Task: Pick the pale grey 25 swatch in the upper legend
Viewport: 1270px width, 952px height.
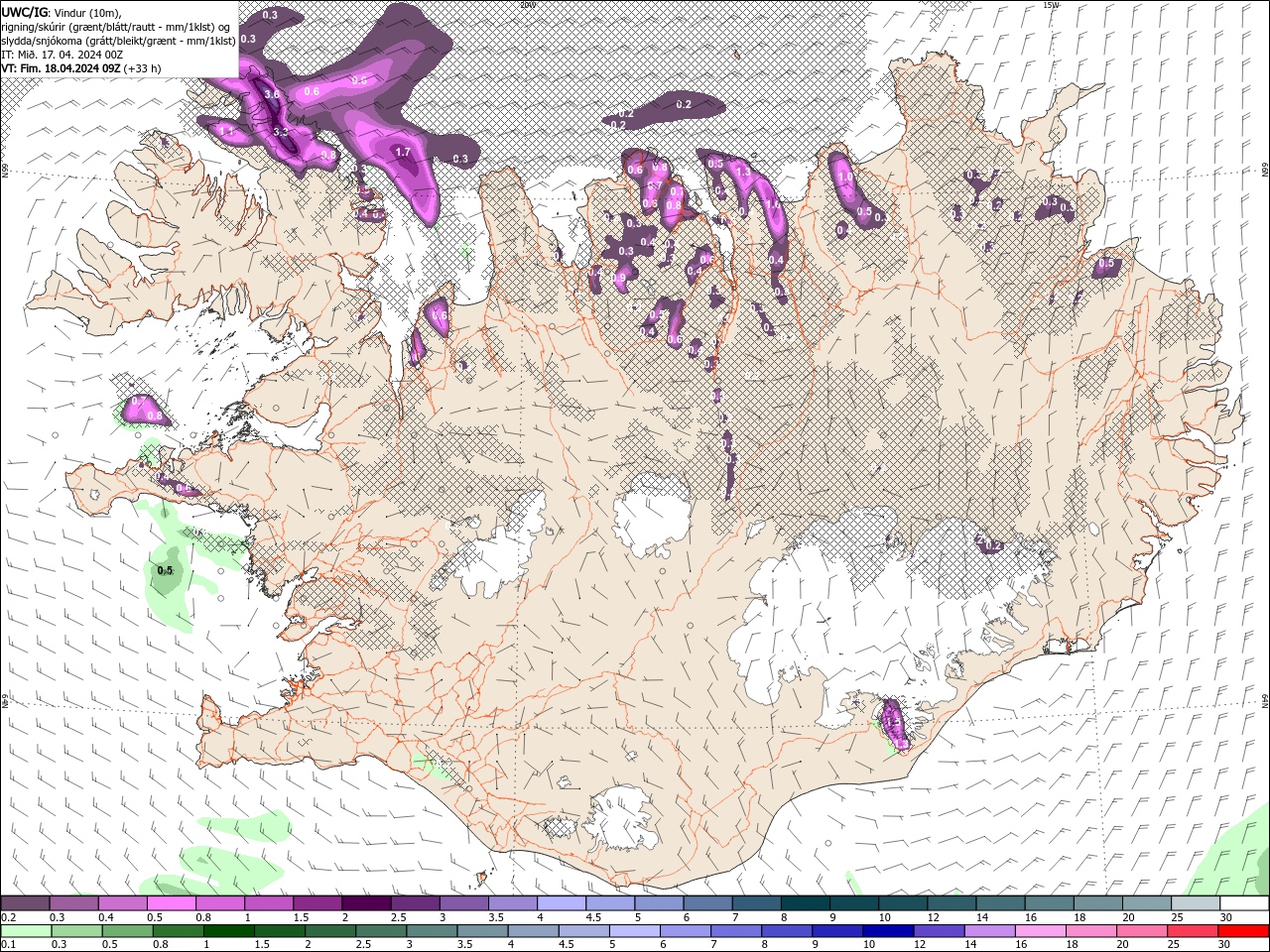Action: pyautogui.click(x=1196, y=903)
